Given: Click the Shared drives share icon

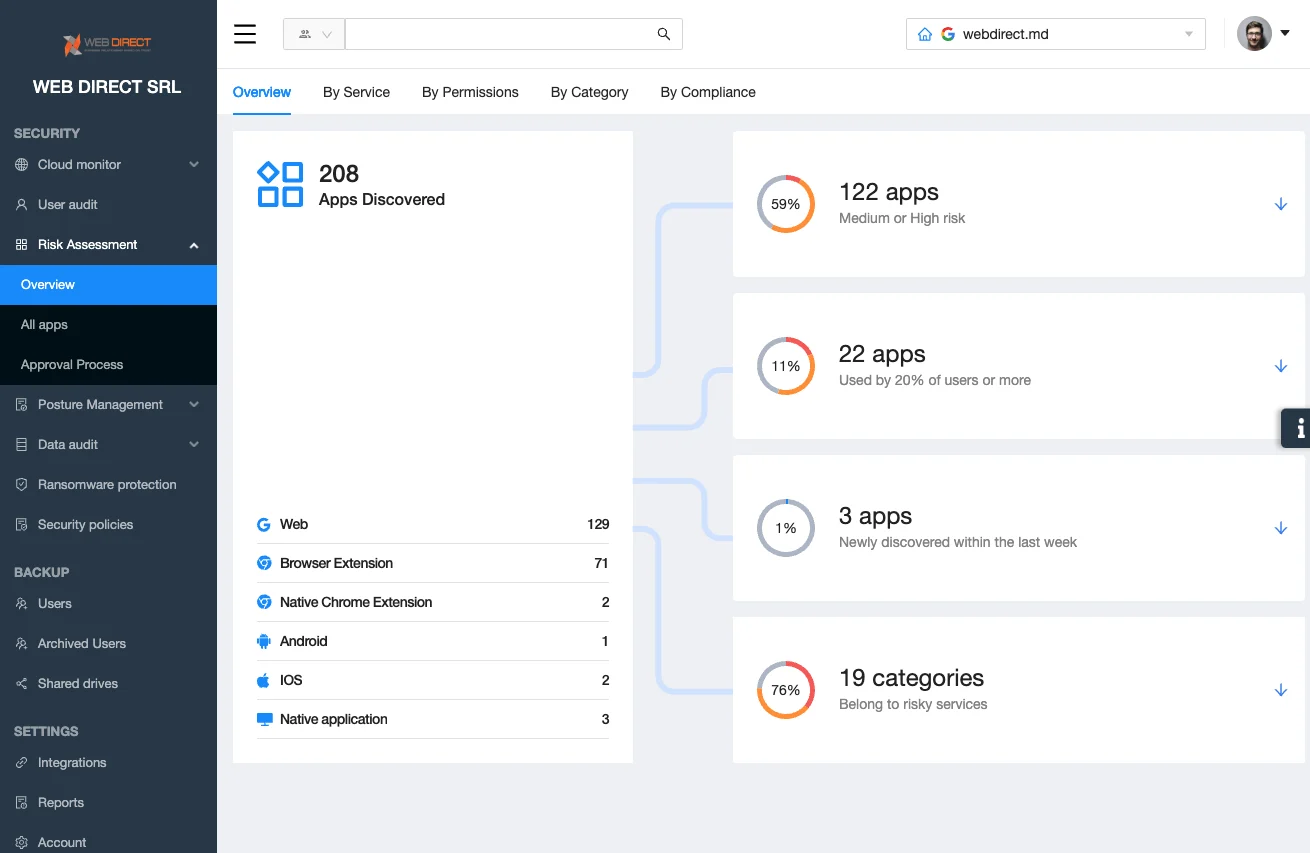Looking at the screenshot, I should point(22,684).
